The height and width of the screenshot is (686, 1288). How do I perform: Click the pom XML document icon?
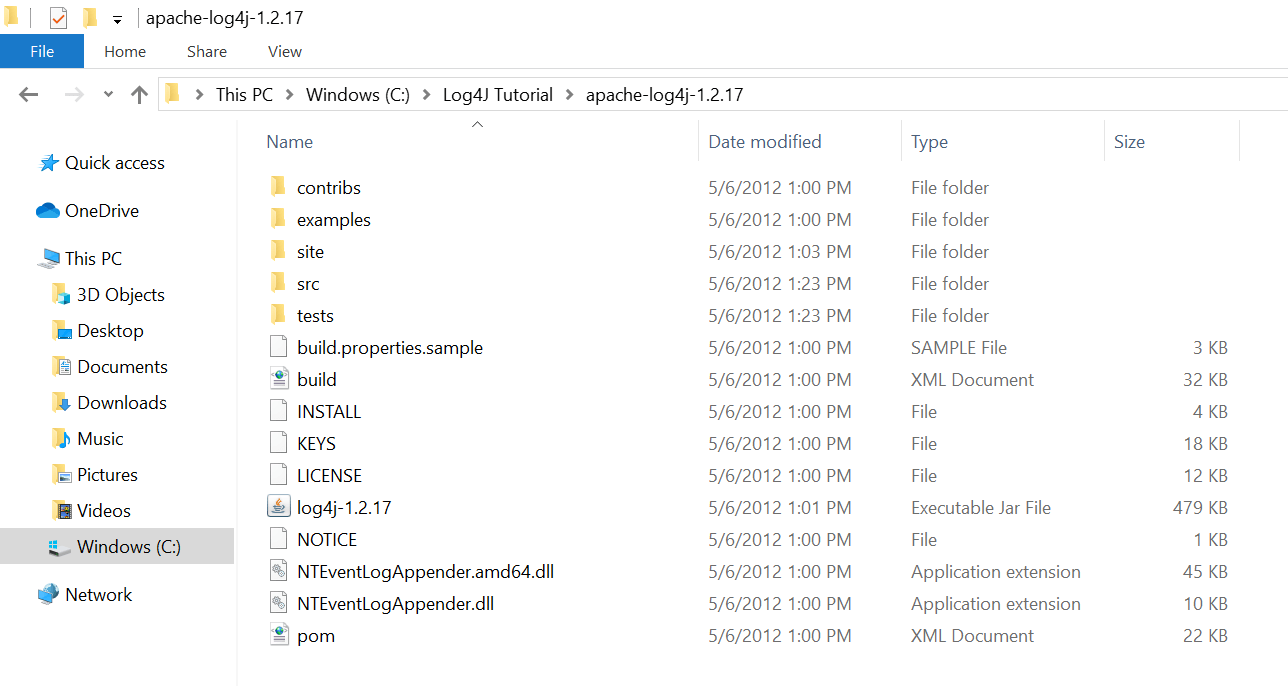pos(278,636)
